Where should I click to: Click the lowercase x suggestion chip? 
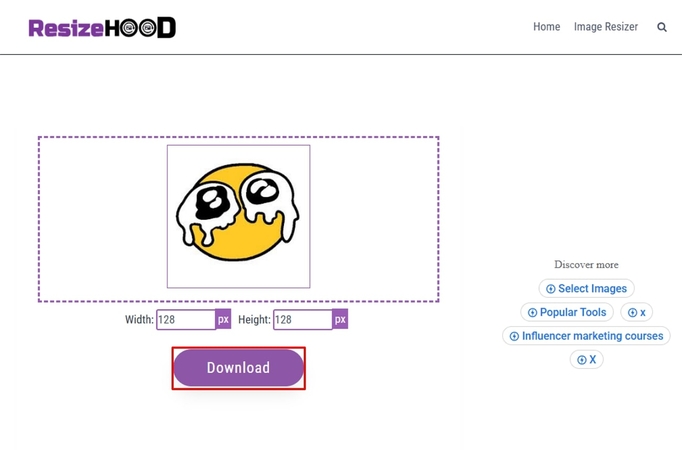[x=636, y=312]
